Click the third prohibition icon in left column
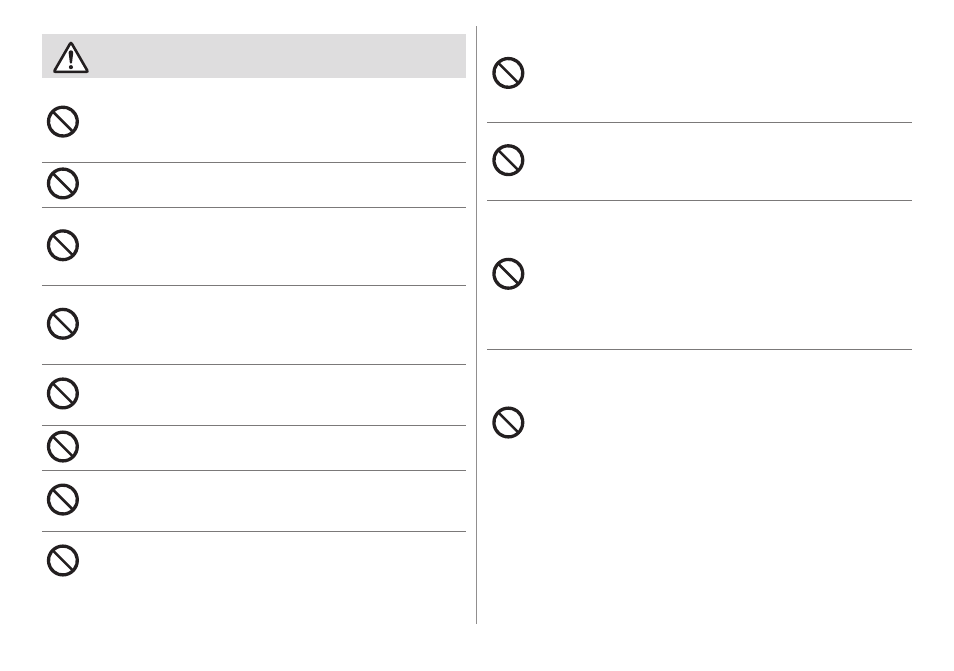This screenshot has height=671, width=954. (x=63, y=245)
